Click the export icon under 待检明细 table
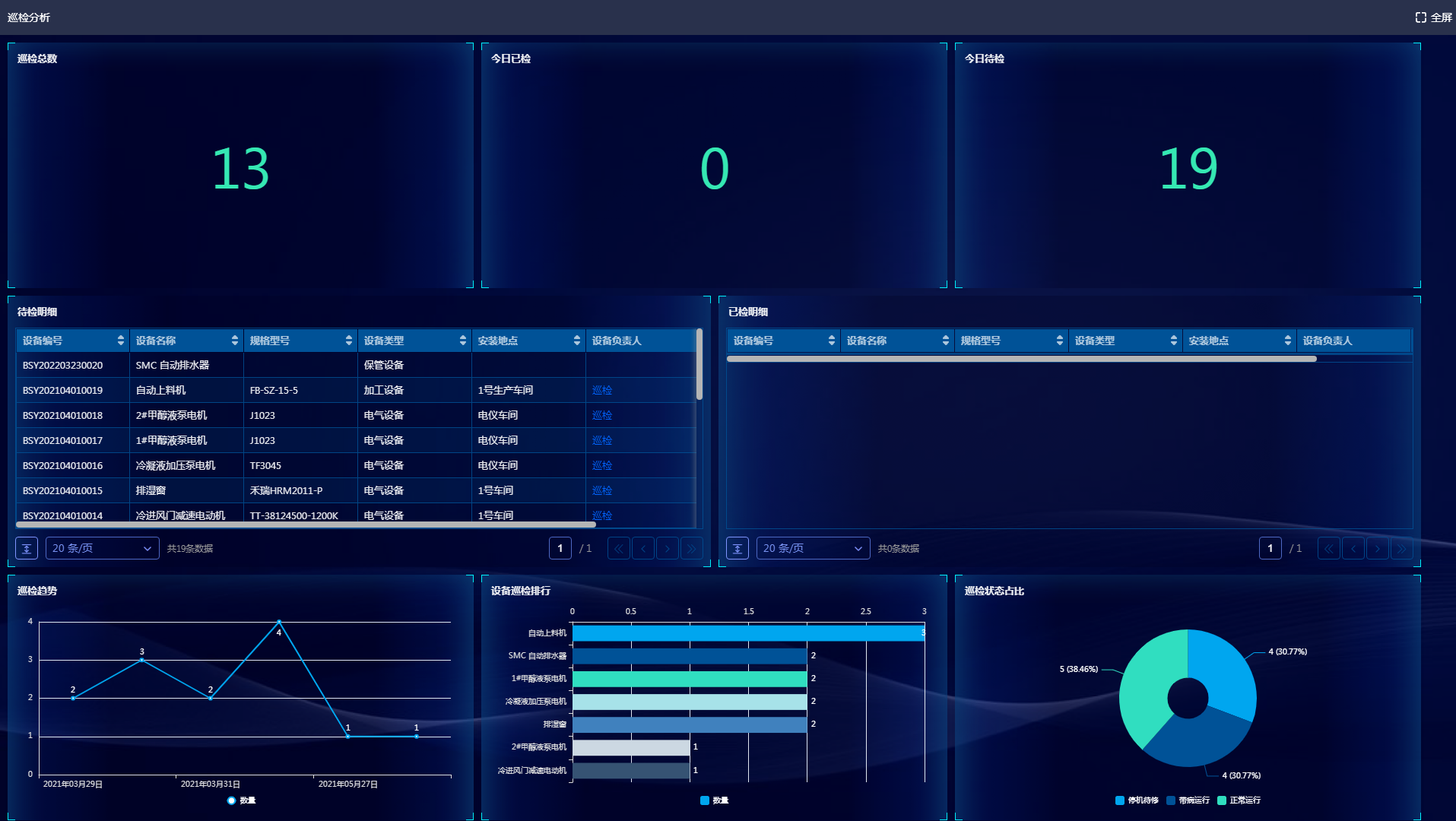1456x821 pixels. pos(27,548)
